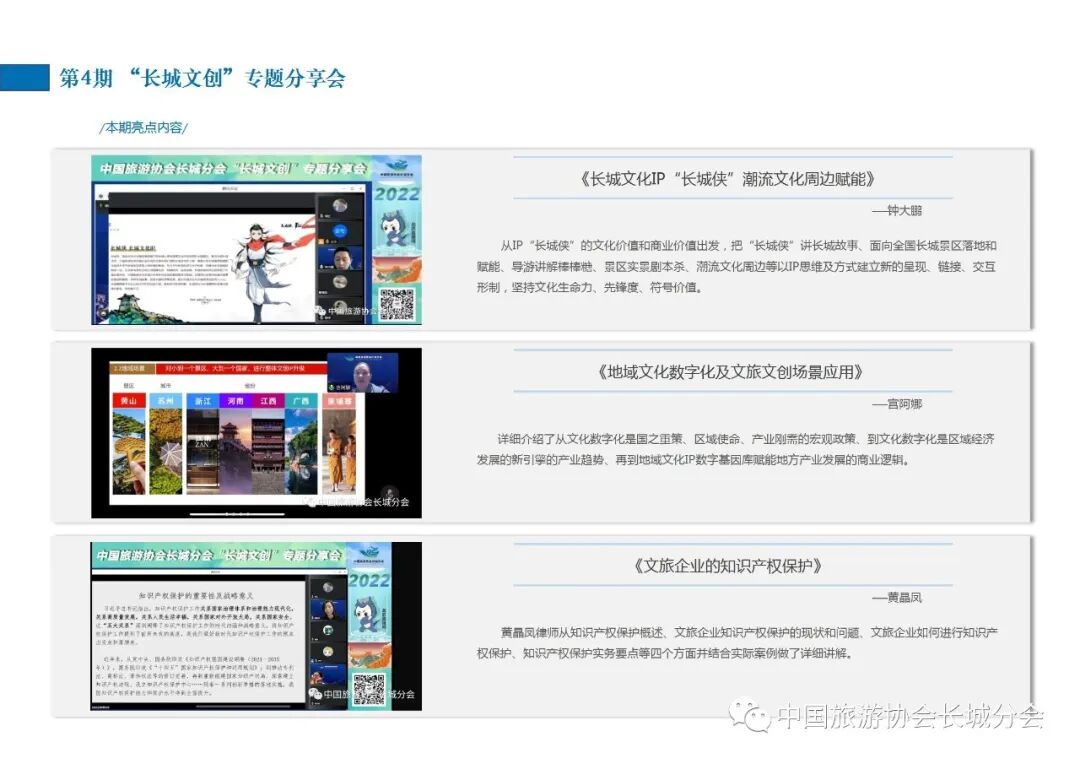The width and height of the screenshot is (1080, 764).
Task: Open the title 《地域文化数字化及文旅文创场景应用》
Action: 730,373
